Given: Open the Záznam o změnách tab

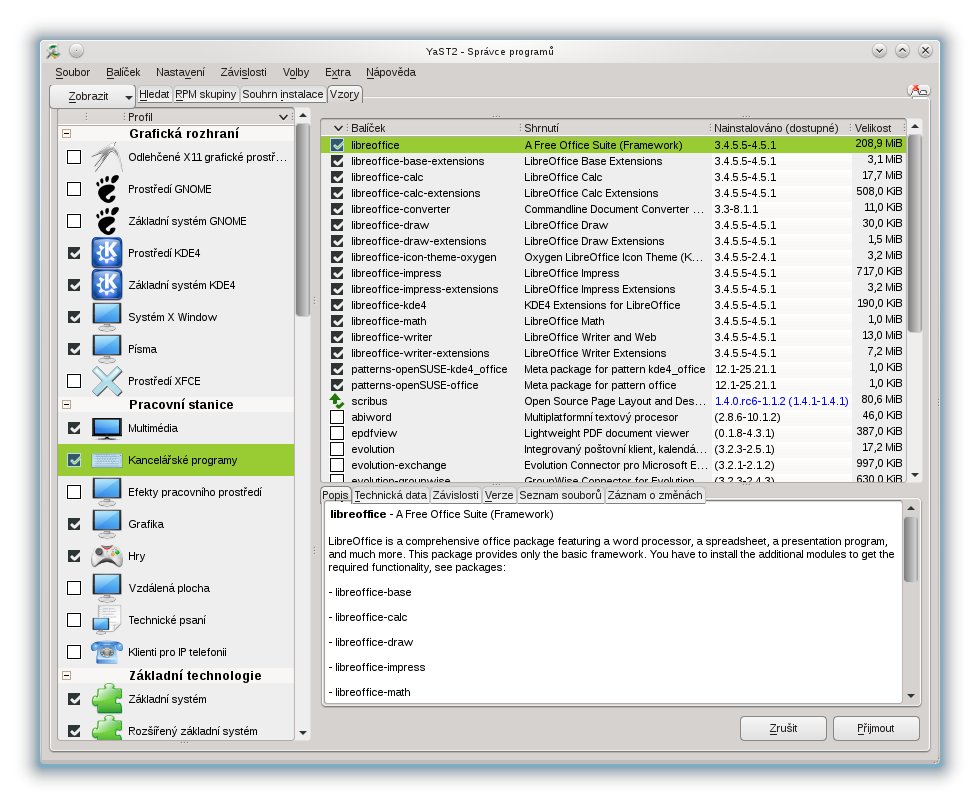Looking at the screenshot, I should [x=655, y=495].
